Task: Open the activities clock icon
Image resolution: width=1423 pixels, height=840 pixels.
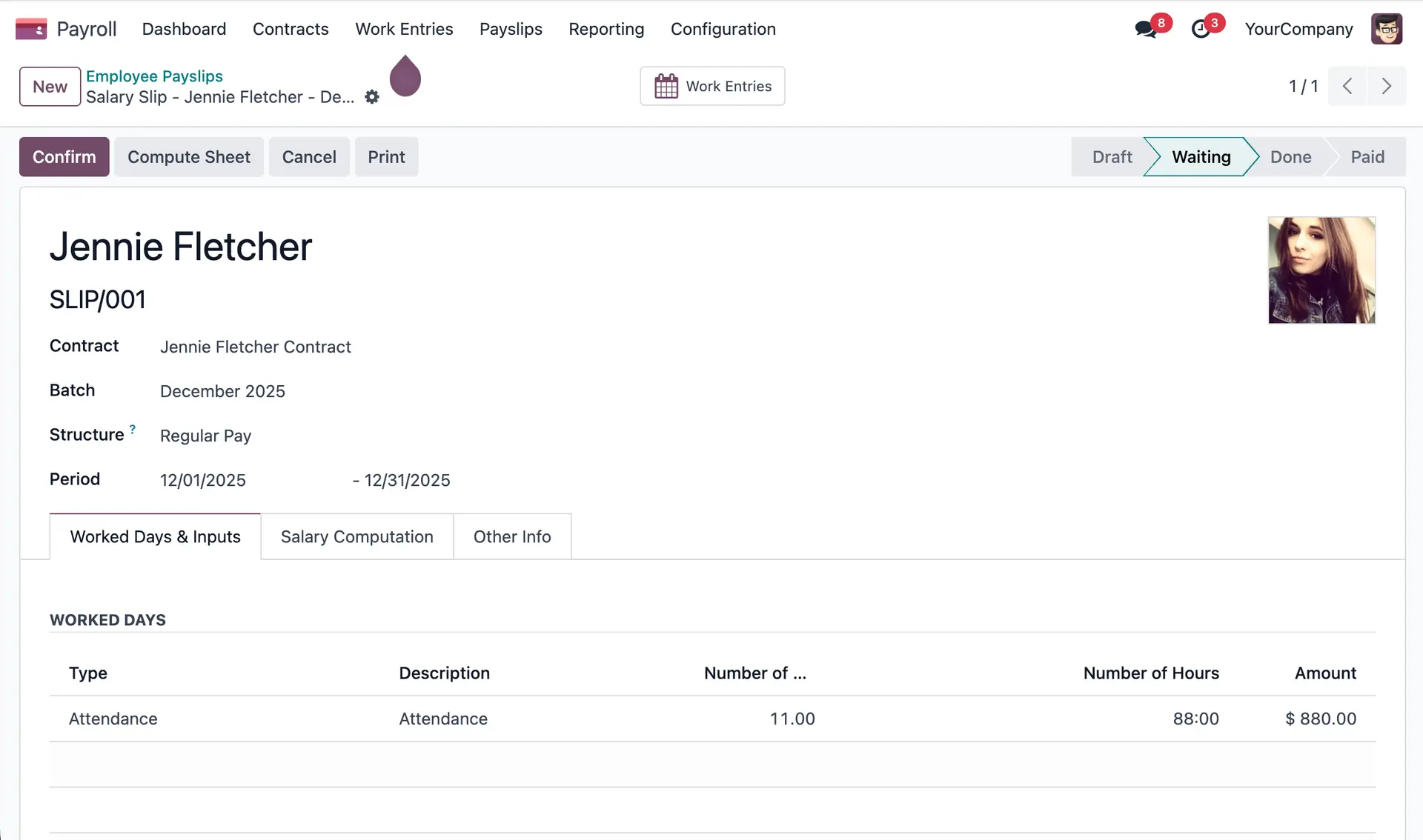Action: click(x=1201, y=29)
